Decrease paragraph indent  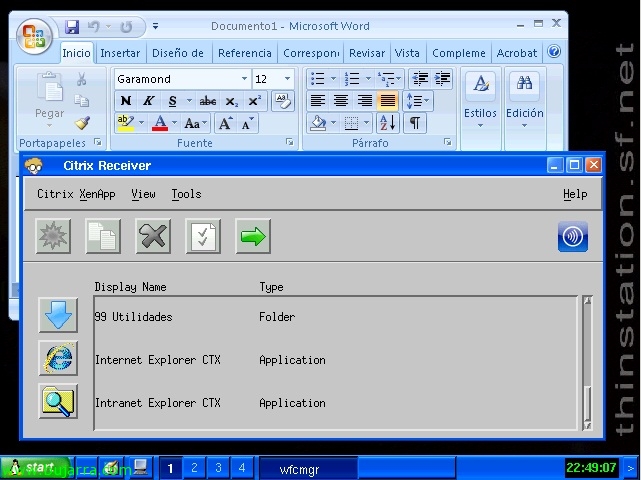tap(420, 79)
